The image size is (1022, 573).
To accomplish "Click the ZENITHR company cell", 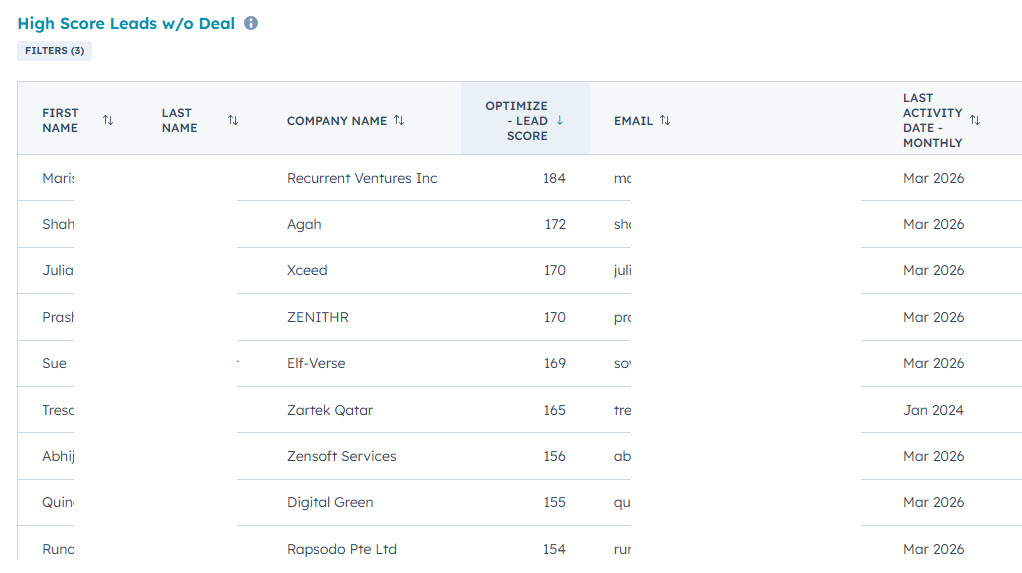I will (317, 317).
